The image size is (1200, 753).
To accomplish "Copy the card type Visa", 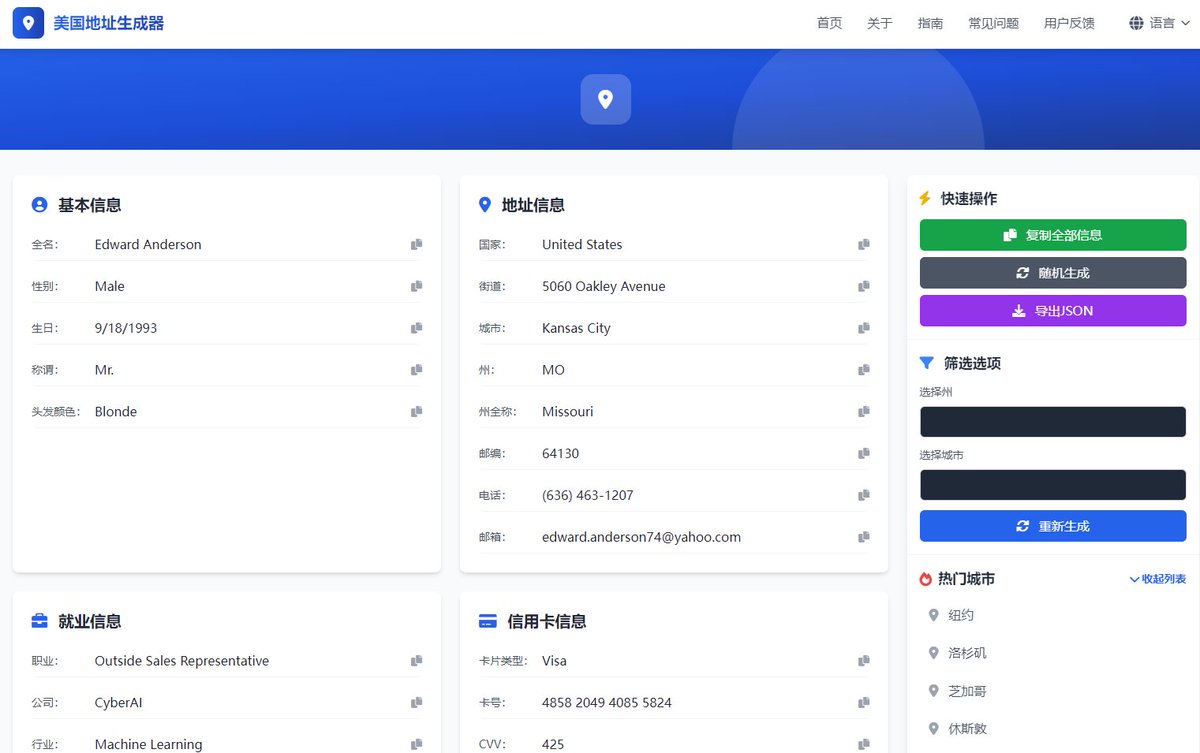I will (864, 661).
